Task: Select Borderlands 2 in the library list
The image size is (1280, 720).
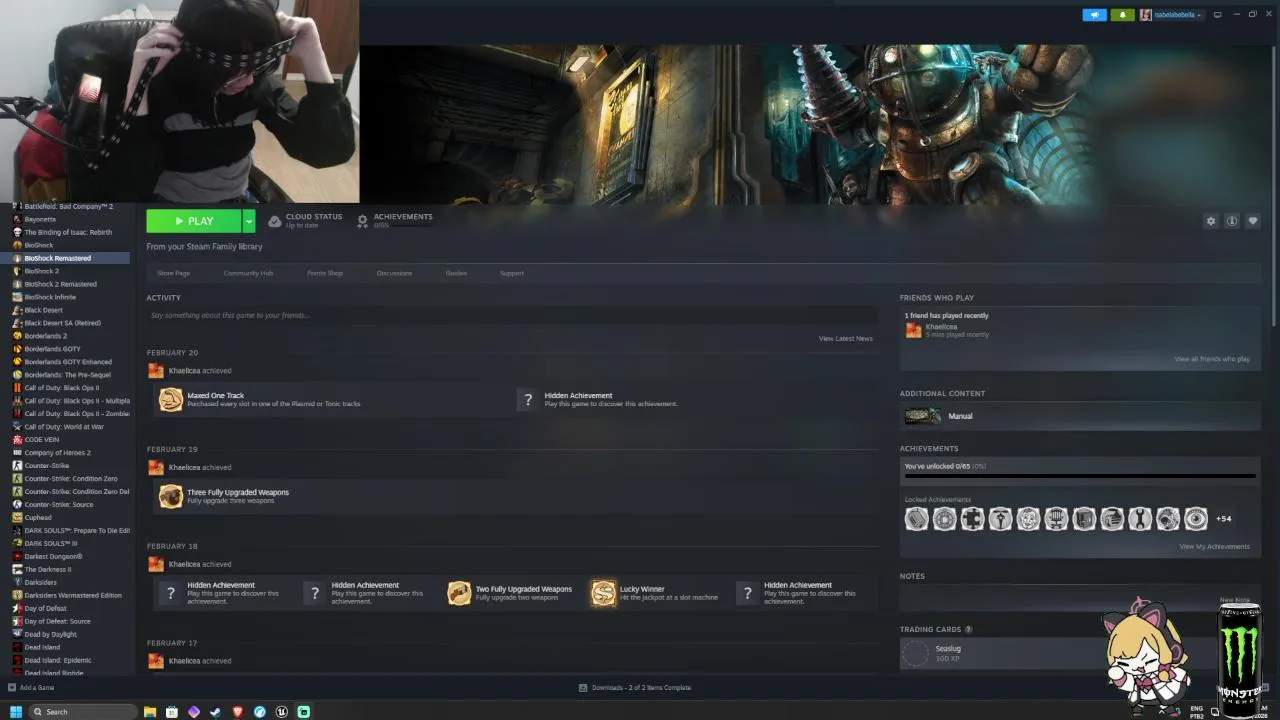Action: 46,336
